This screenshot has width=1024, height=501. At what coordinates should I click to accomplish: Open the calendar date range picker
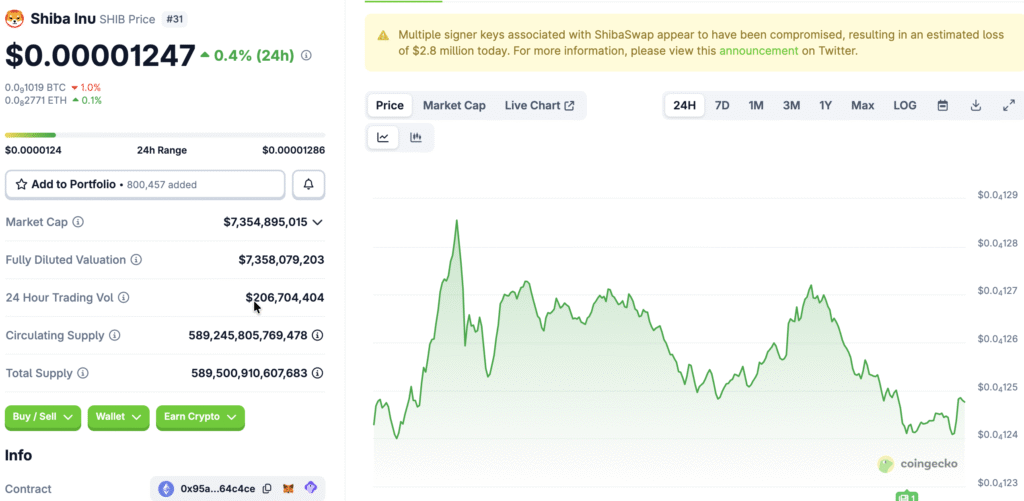coord(942,105)
